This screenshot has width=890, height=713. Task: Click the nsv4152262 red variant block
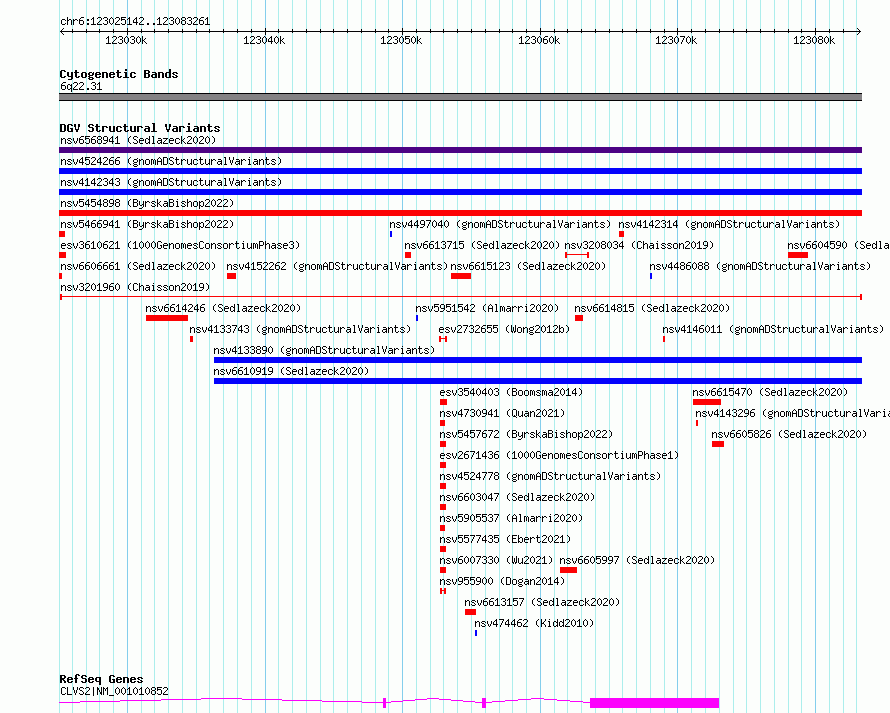(x=231, y=276)
